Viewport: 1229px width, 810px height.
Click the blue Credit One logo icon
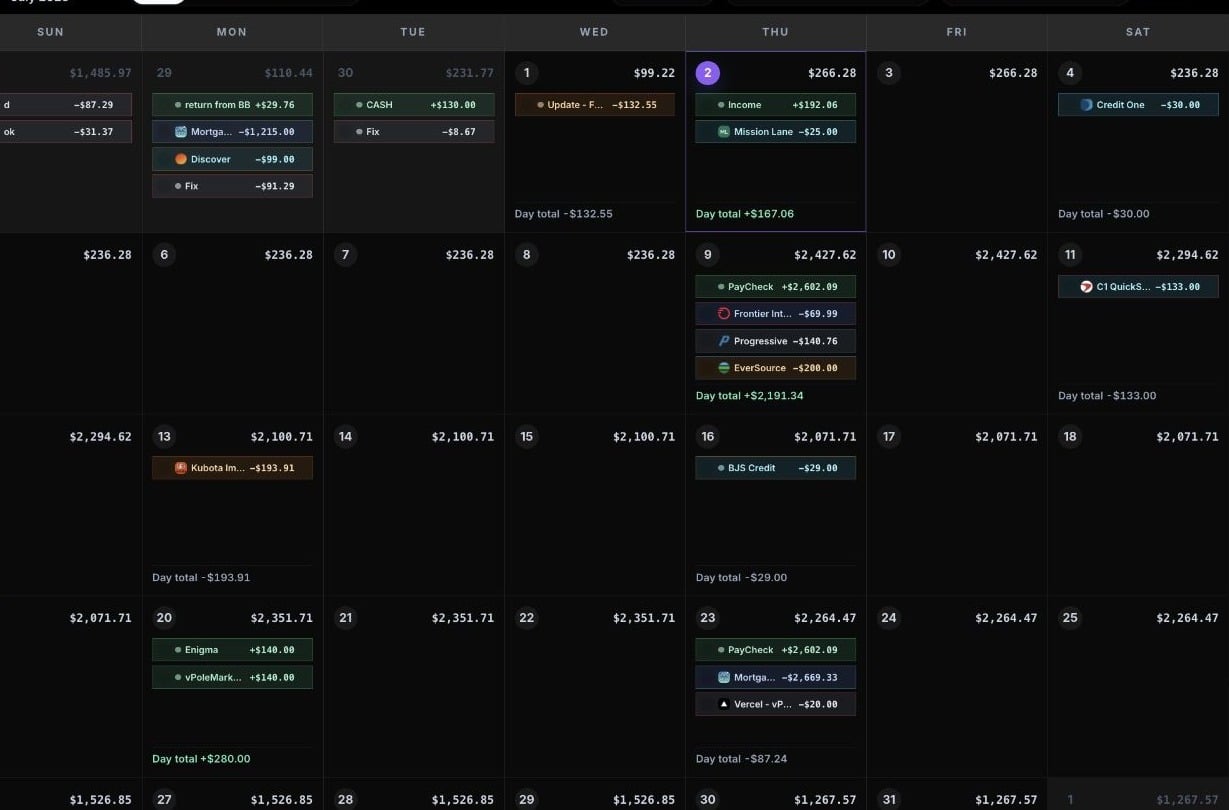(x=1087, y=105)
